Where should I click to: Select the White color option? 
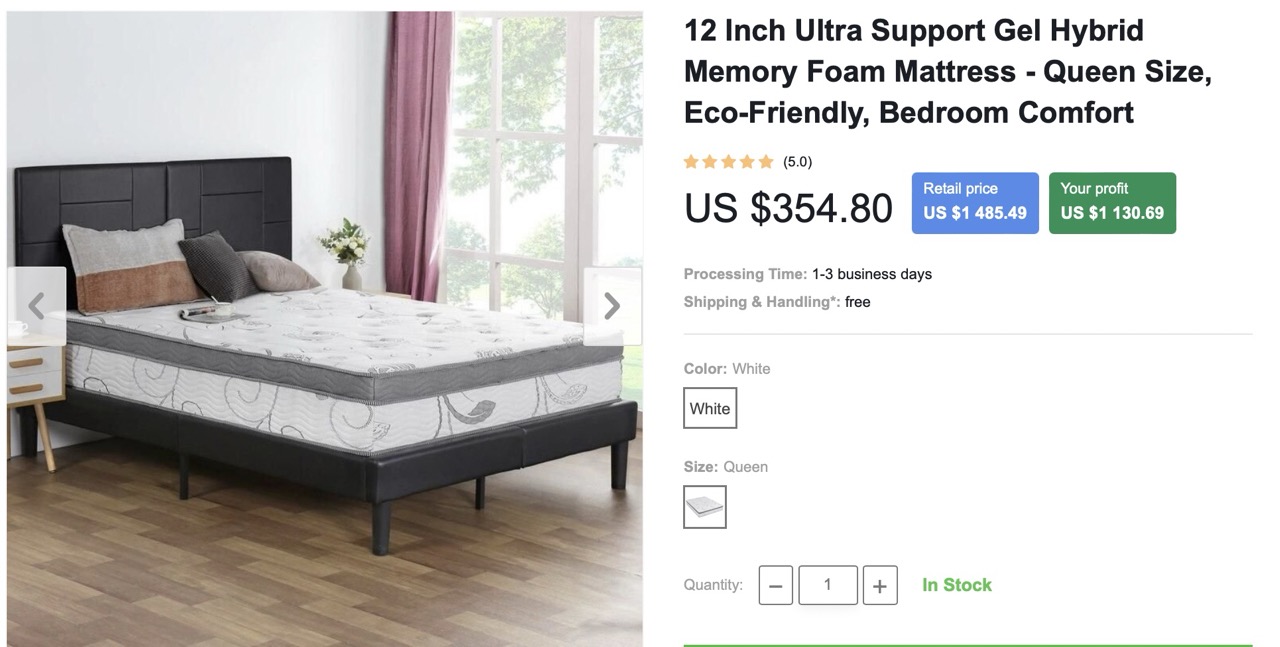coord(710,408)
